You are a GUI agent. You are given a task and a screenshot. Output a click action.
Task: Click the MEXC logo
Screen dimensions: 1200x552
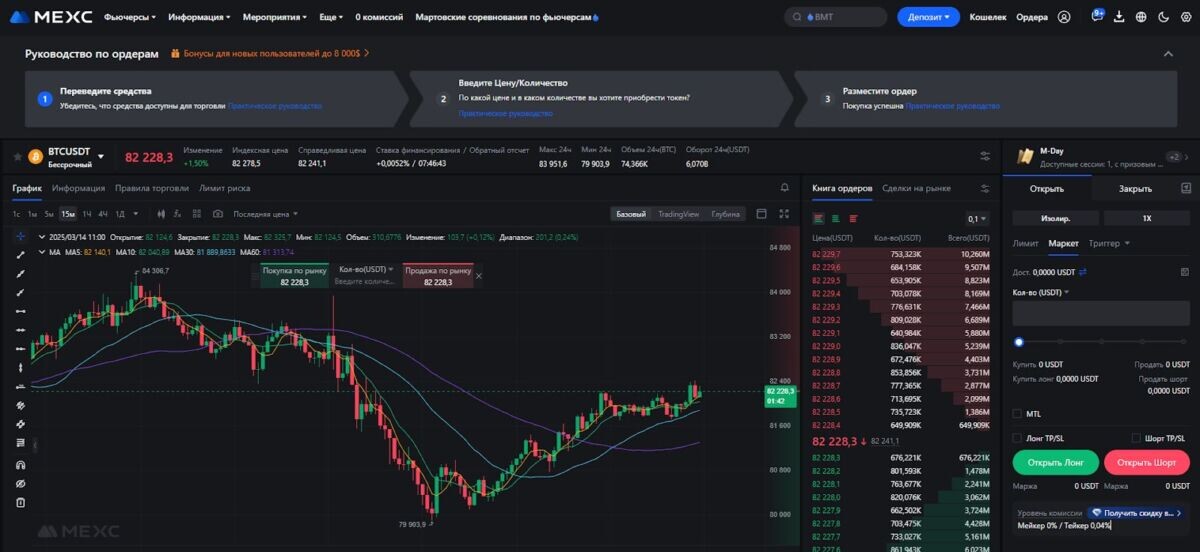[50, 17]
